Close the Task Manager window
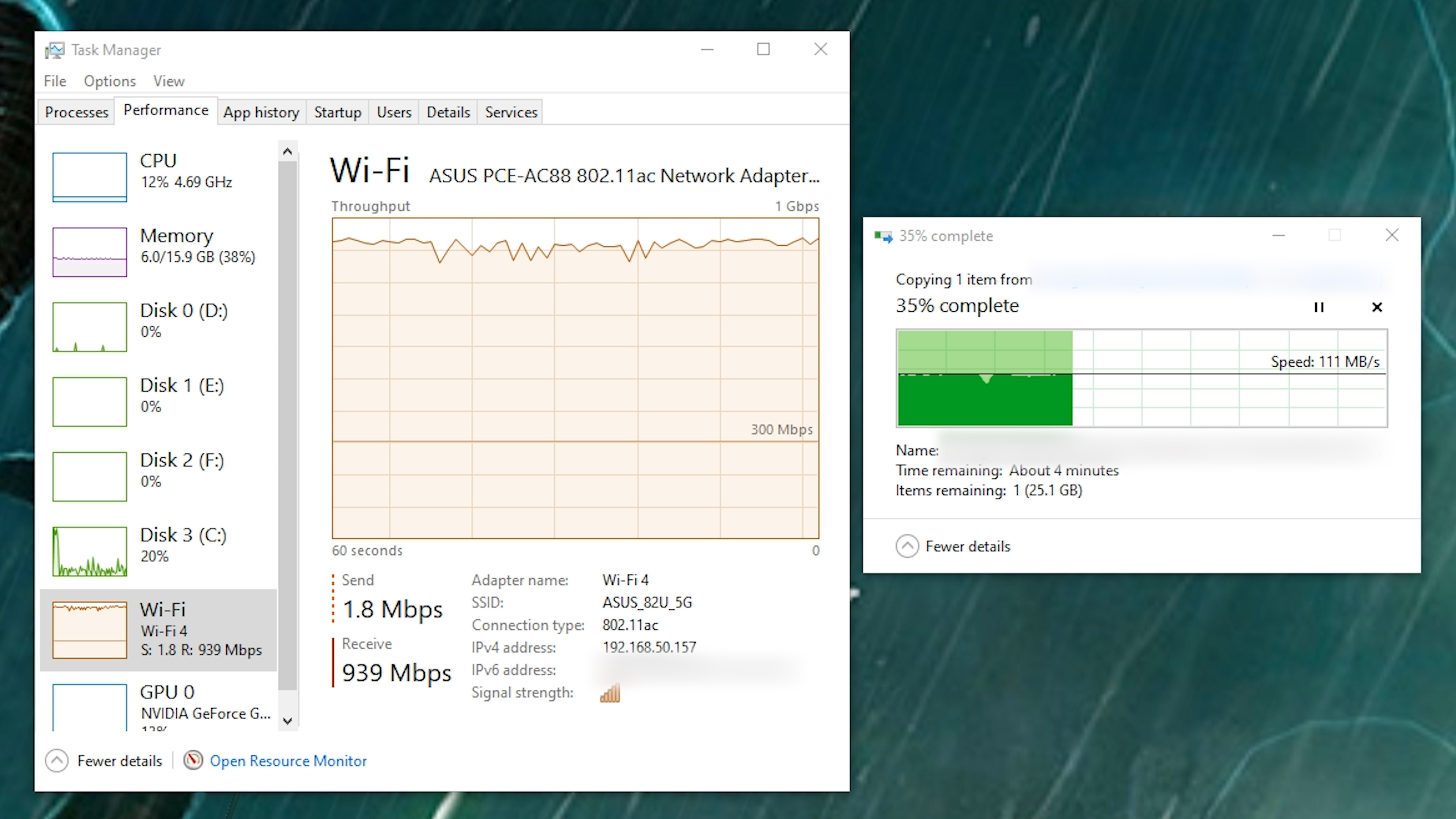 tap(821, 50)
